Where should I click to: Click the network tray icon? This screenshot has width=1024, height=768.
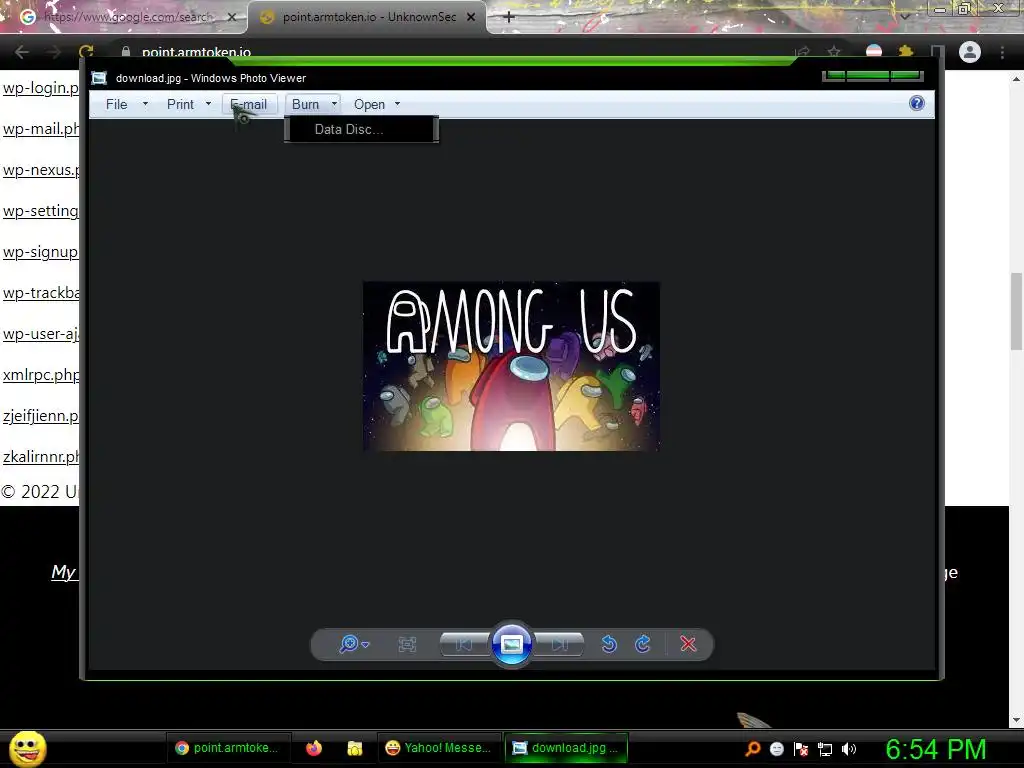[x=825, y=749]
